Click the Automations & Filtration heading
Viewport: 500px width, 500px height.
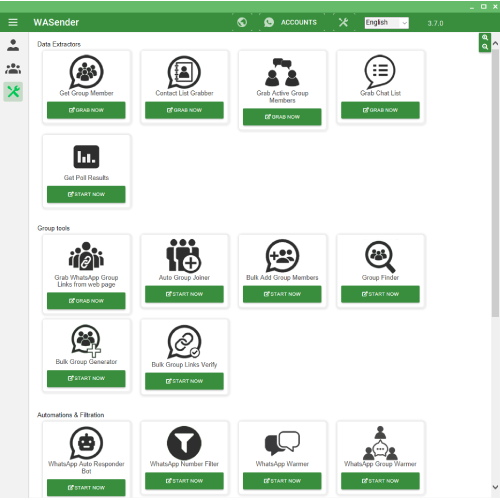point(70,415)
